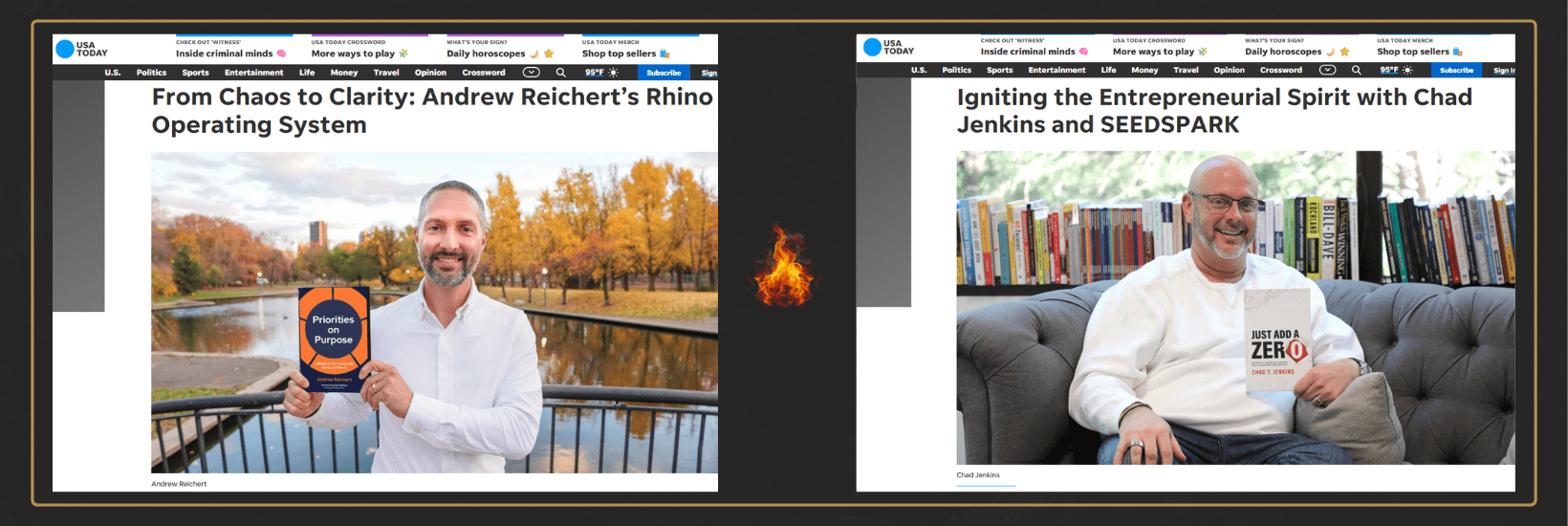Open Entertainment menu in right article navbar
This screenshot has height=526, width=1568.
coord(1056,70)
